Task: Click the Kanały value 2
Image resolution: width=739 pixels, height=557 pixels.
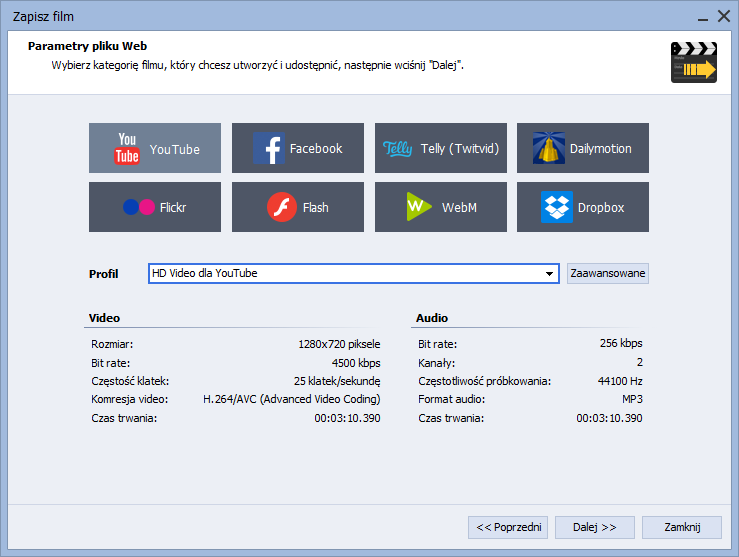Action: point(640,362)
